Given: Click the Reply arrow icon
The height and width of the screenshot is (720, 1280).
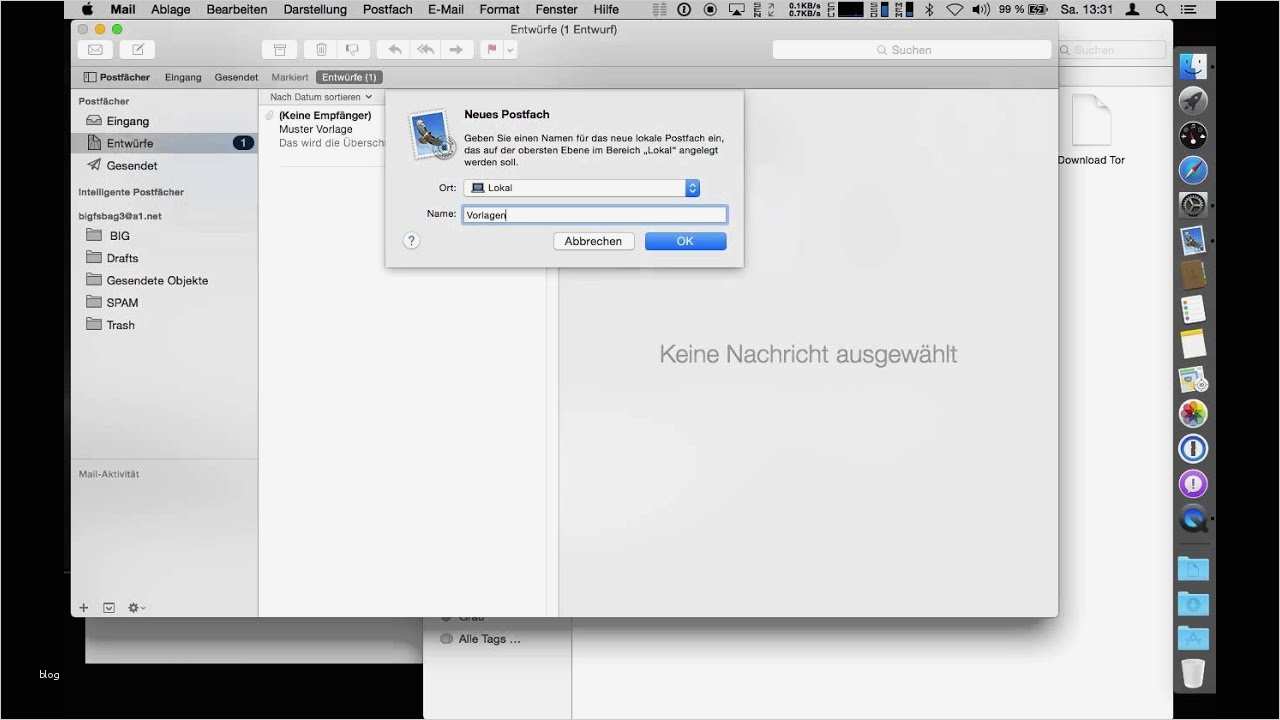Looking at the screenshot, I should pos(393,49).
